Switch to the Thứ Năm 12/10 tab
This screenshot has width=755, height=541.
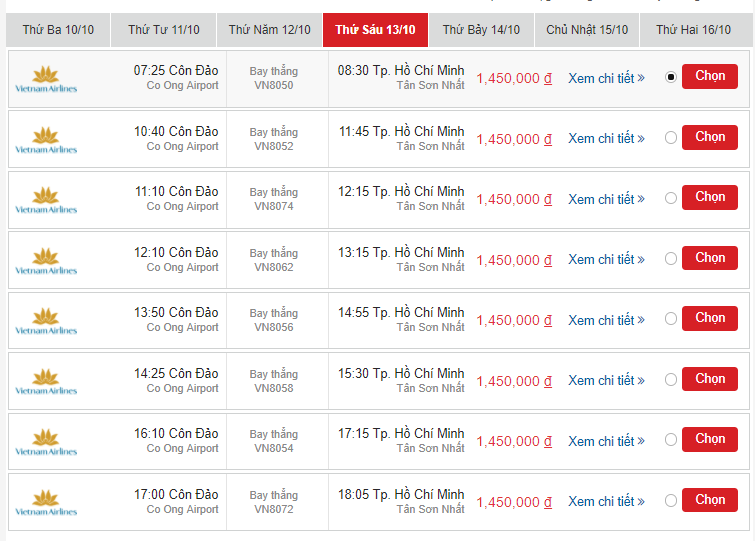coord(269,30)
